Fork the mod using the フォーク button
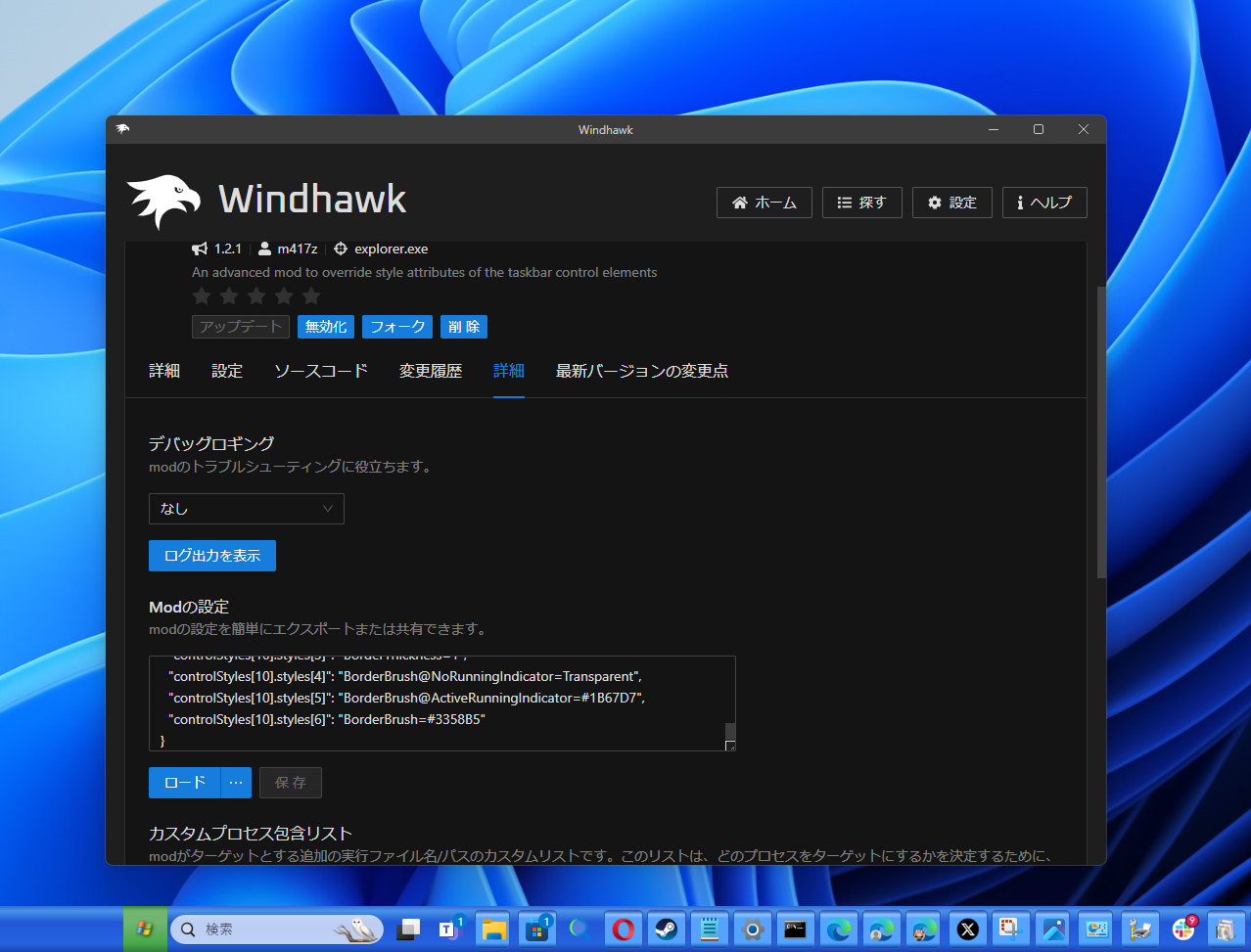The image size is (1251, 952). coord(396,326)
